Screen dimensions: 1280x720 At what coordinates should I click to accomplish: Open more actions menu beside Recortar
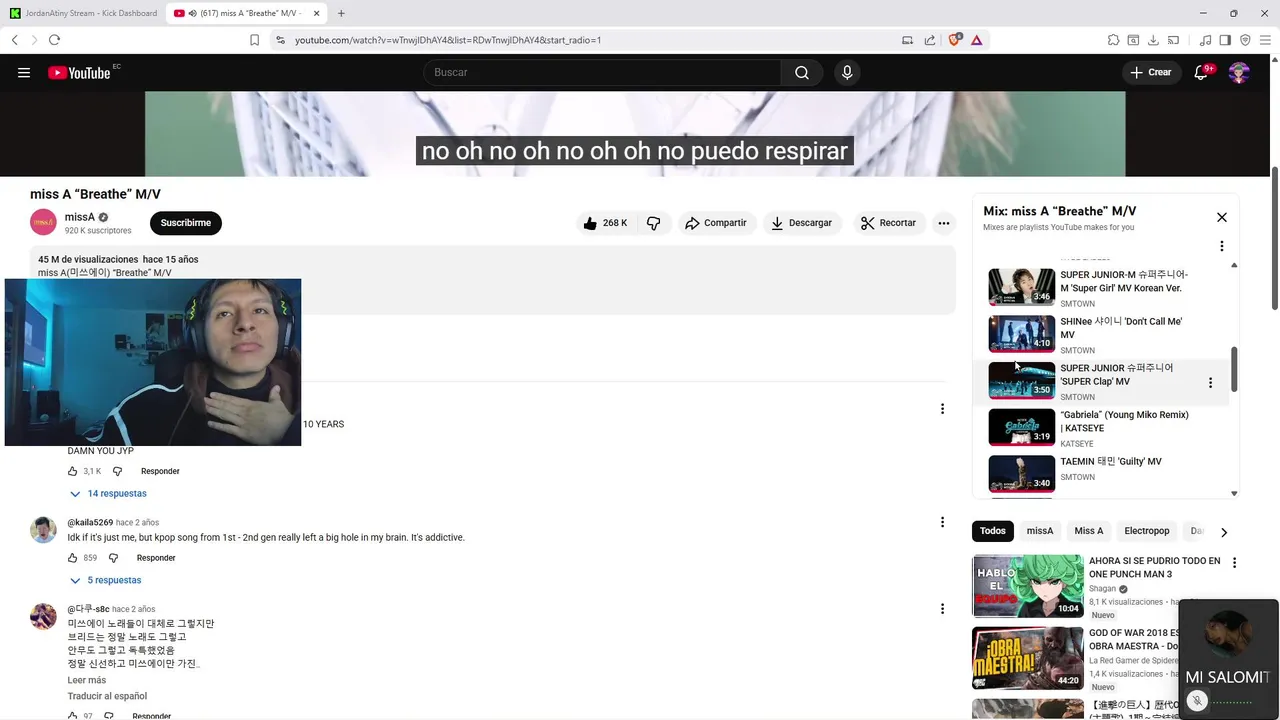pos(943,223)
